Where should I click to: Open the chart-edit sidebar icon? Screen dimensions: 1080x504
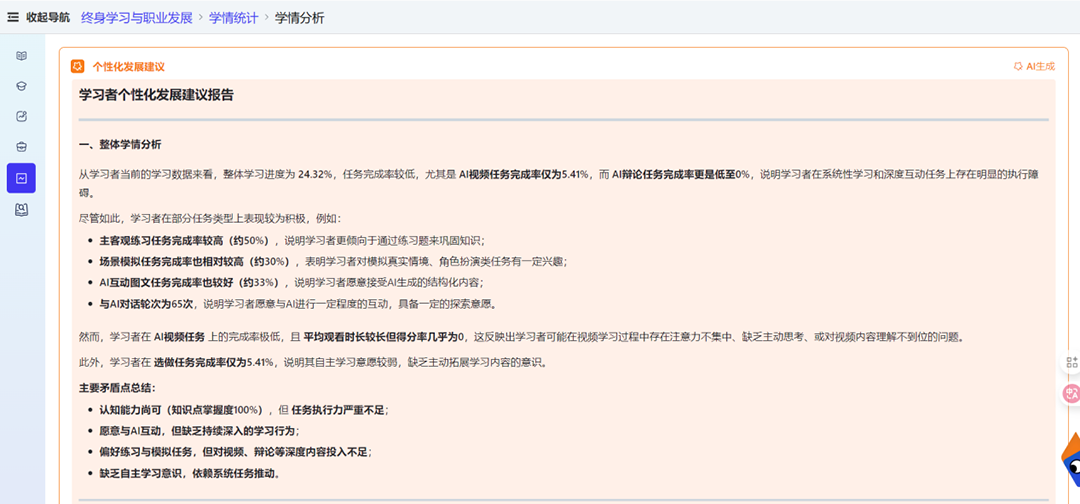click(21, 116)
